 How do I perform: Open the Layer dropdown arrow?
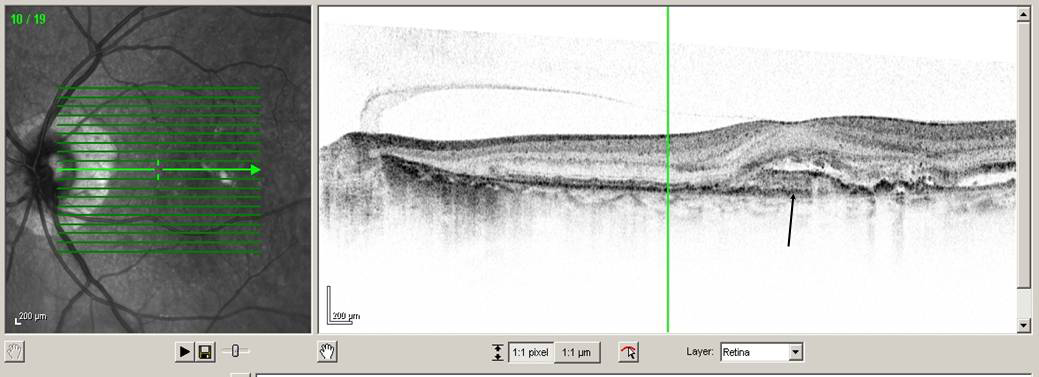[796, 352]
